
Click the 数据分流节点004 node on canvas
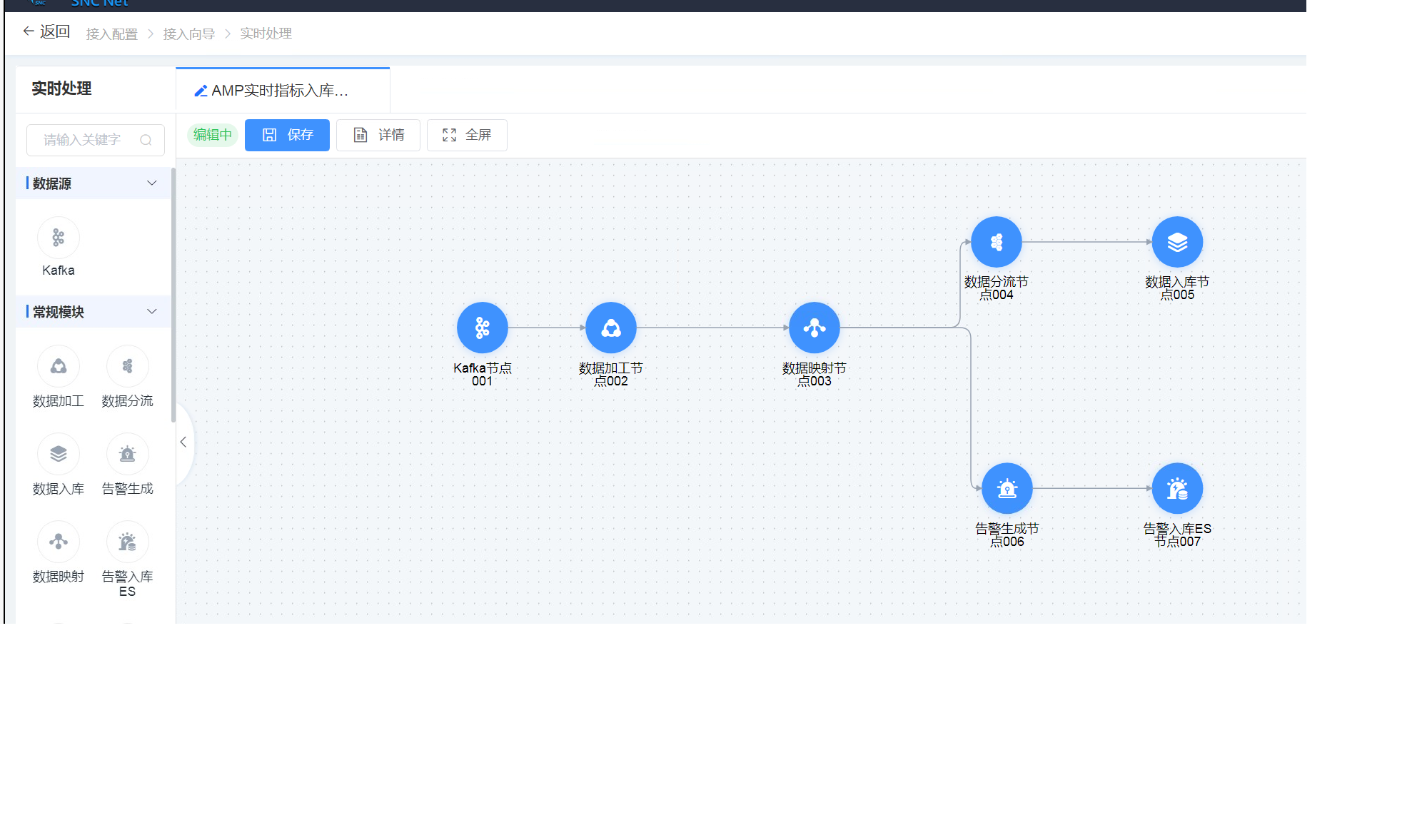point(997,242)
